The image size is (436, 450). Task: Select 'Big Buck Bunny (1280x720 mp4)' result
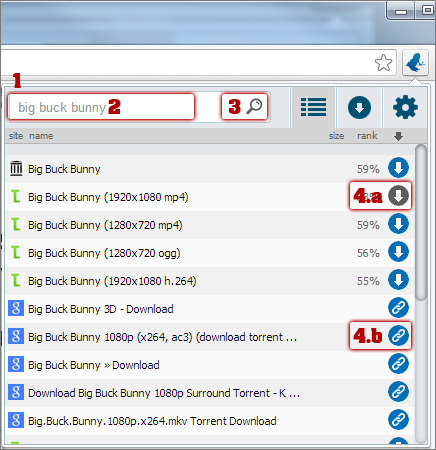tap(105, 225)
